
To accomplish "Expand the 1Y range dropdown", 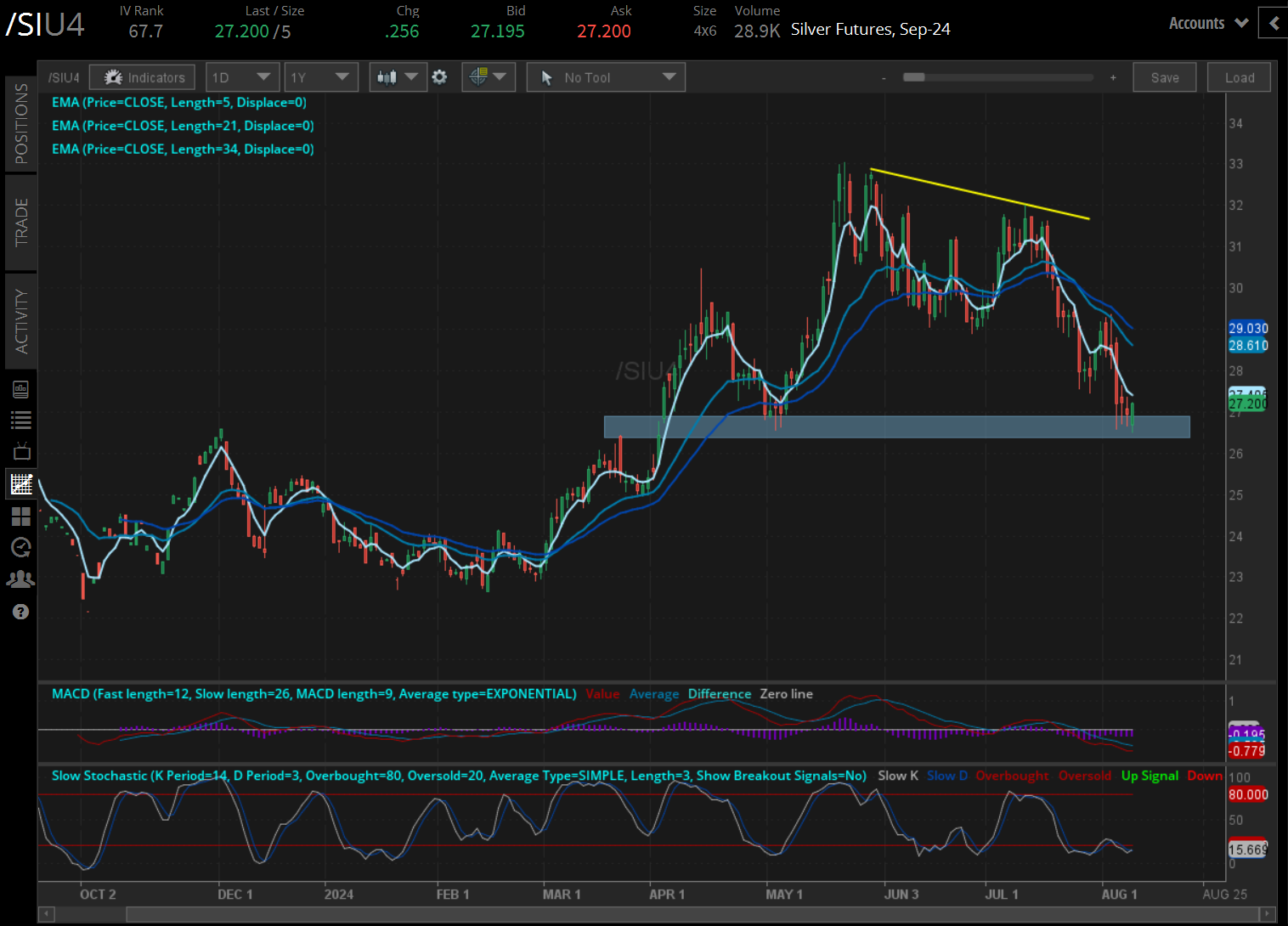I will 319,77.
